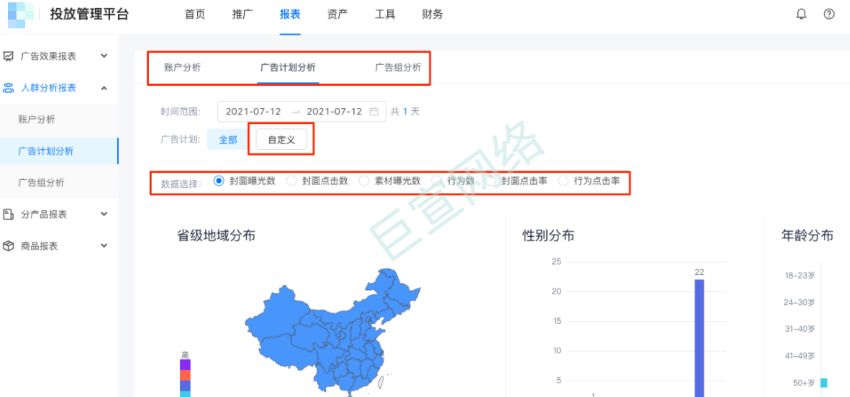
Task: Click the 50+岁 age bar
Action: point(824,383)
